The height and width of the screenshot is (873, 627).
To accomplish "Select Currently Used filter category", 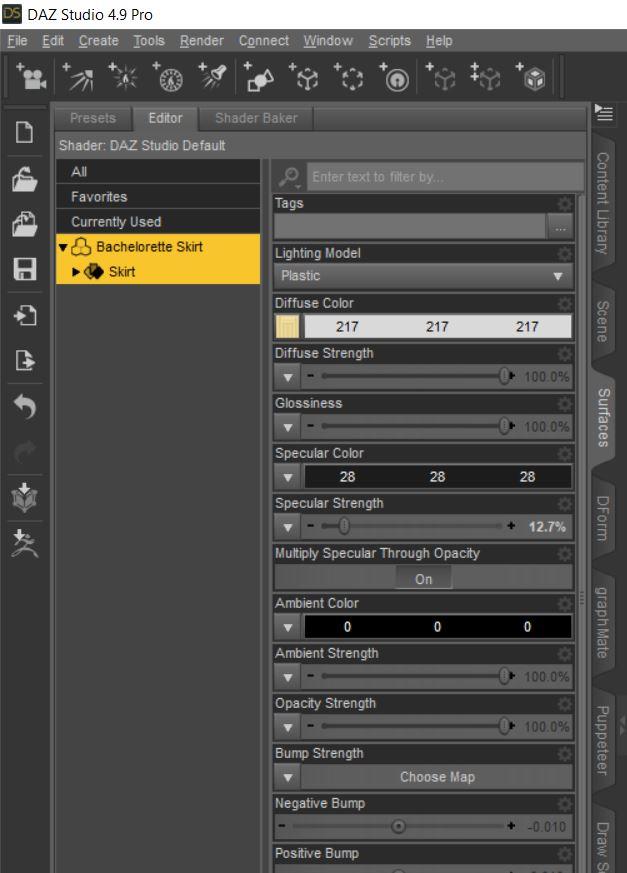I will 158,222.
